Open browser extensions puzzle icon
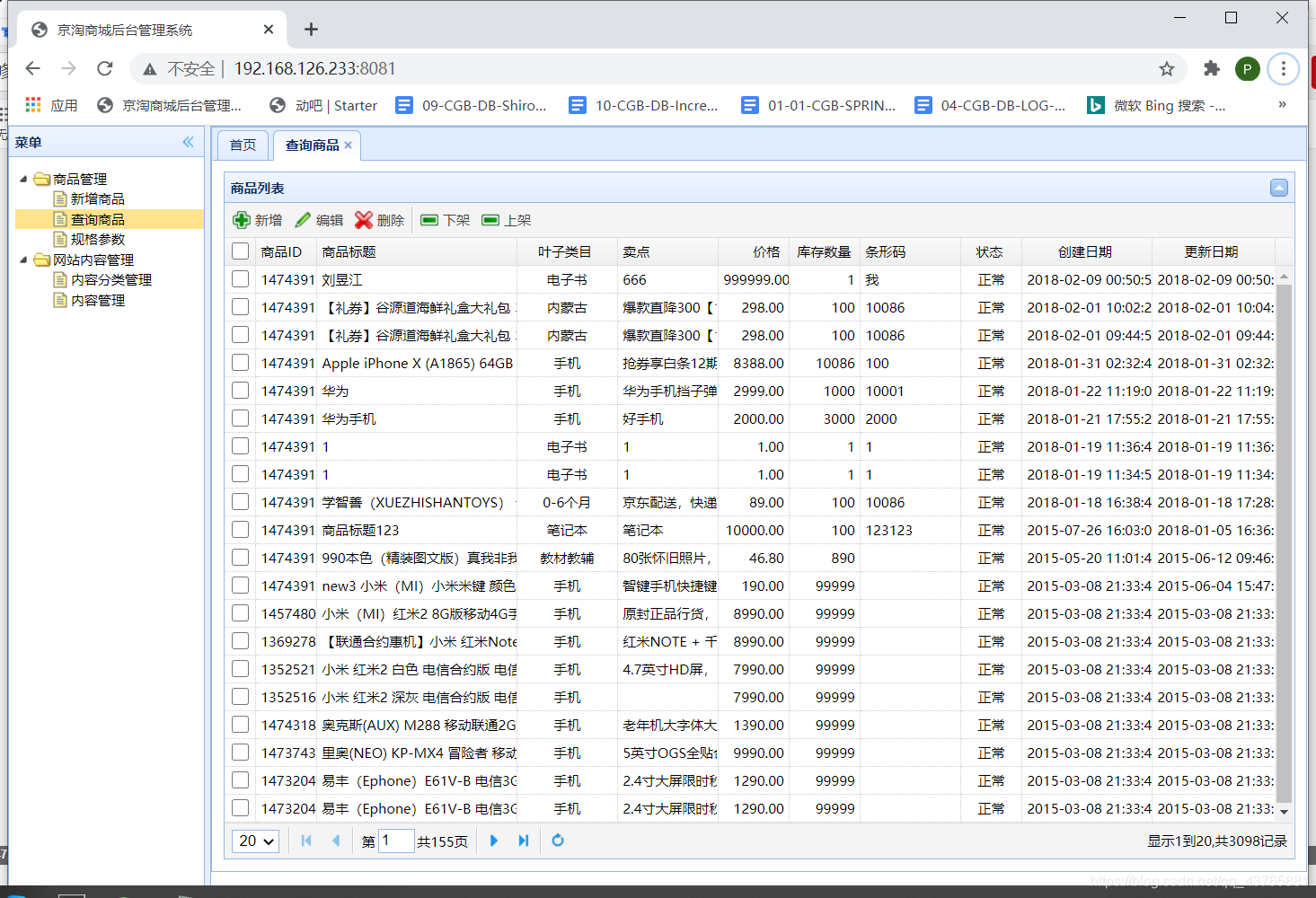1316x898 pixels. tap(1212, 69)
